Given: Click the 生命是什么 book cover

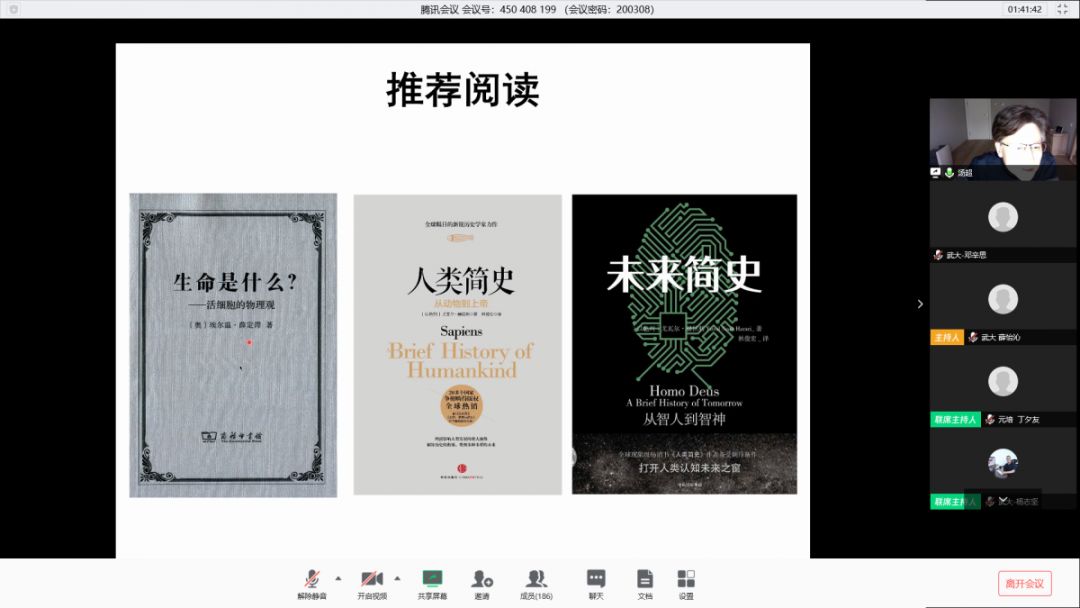Looking at the screenshot, I should 233,345.
